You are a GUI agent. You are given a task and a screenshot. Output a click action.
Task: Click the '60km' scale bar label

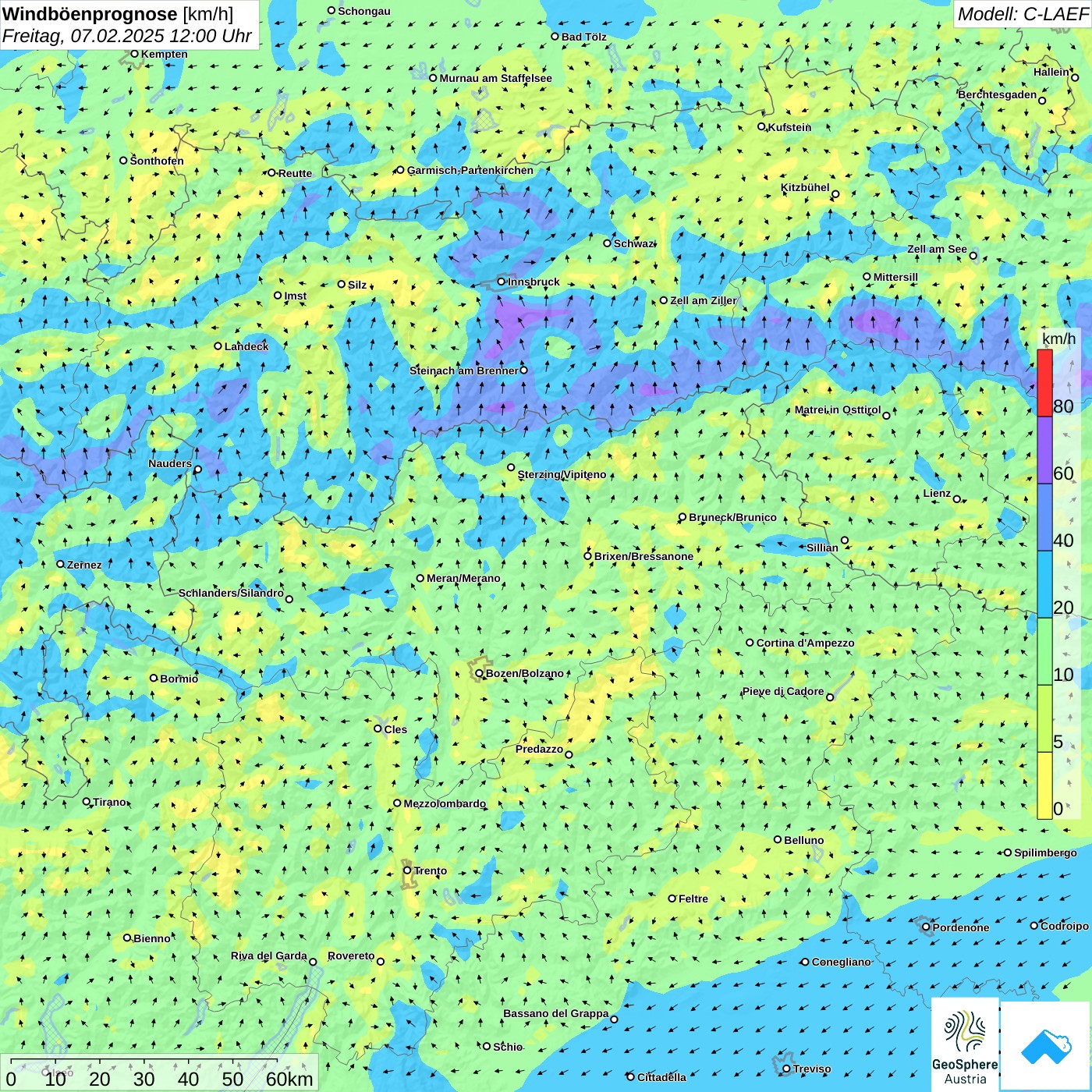(289, 1079)
